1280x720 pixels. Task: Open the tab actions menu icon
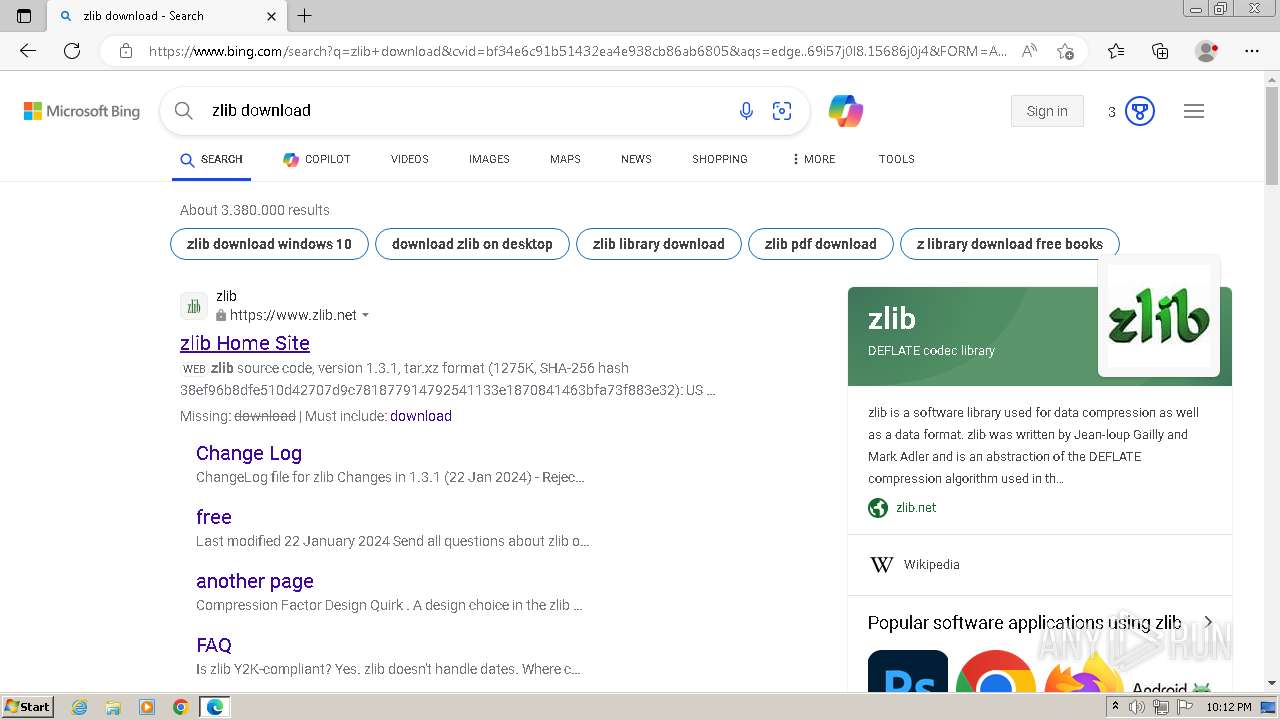pos(24,16)
